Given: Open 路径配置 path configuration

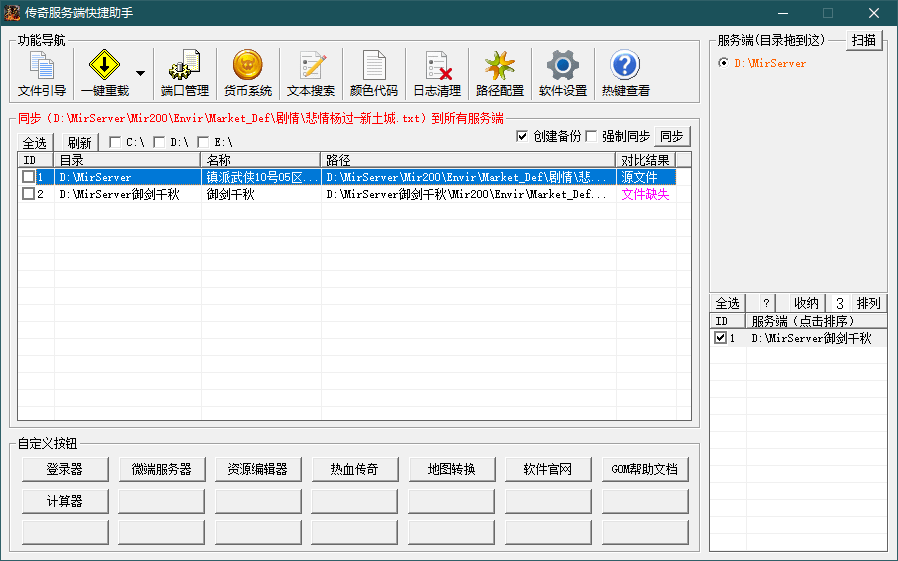Looking at the screenshot, I should click(x=499, y=74).
